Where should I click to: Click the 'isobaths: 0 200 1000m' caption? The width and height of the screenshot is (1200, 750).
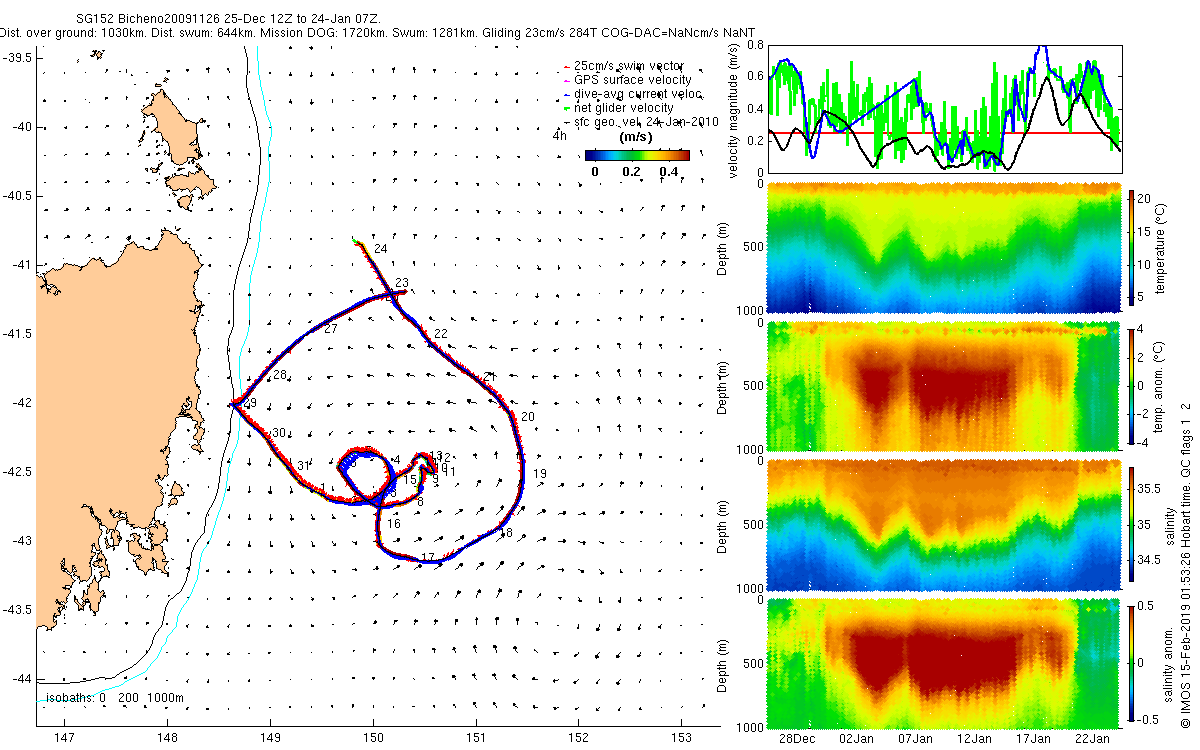click(x=115, y=698)
